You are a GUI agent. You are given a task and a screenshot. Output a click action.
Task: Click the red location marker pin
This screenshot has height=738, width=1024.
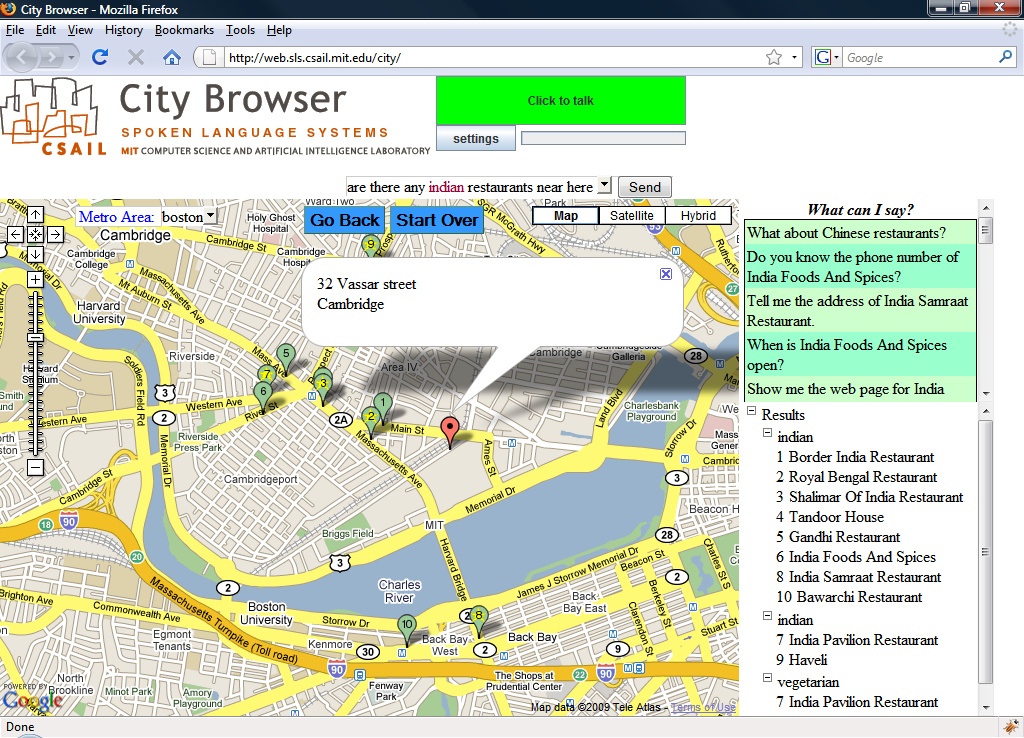click(x=451, y=430)
